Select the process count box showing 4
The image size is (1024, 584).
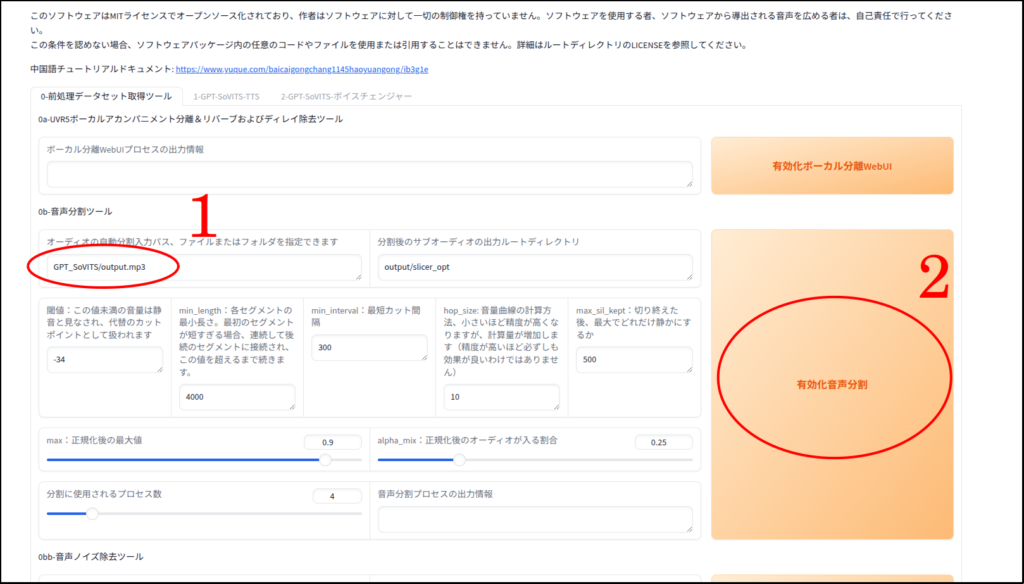336,496
